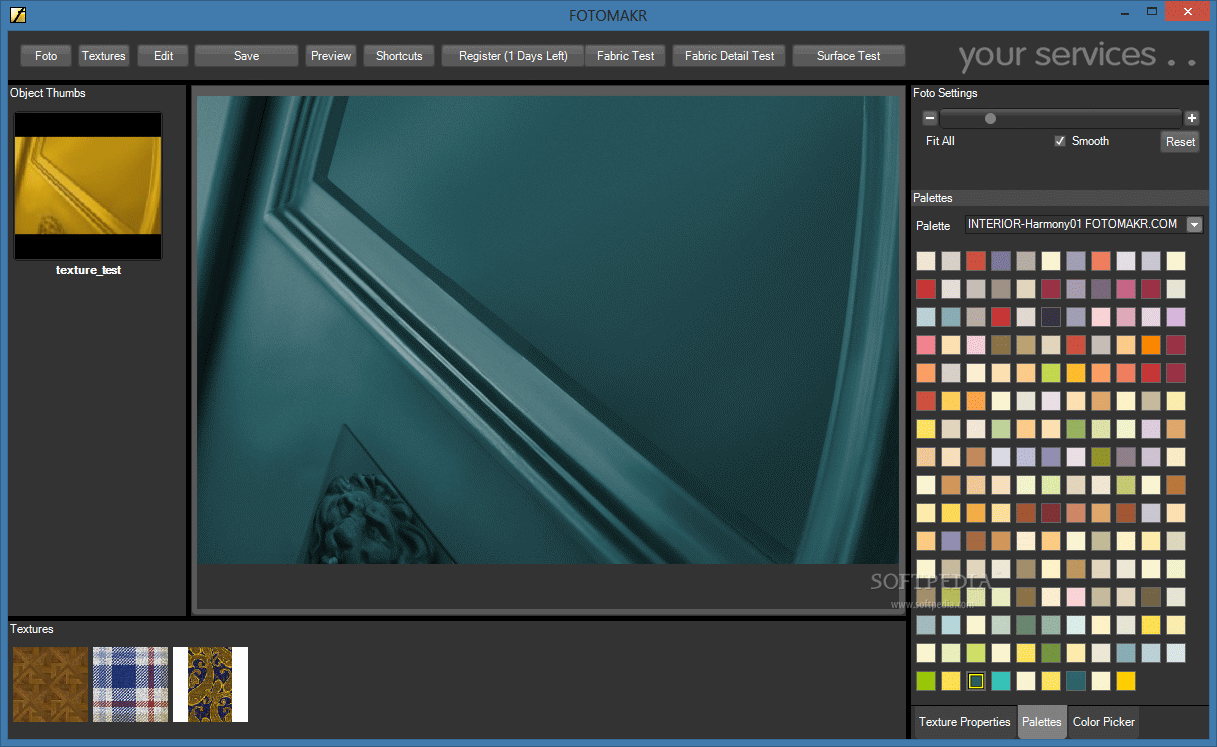Open the Shortcuts button

(x=399, y=56)
